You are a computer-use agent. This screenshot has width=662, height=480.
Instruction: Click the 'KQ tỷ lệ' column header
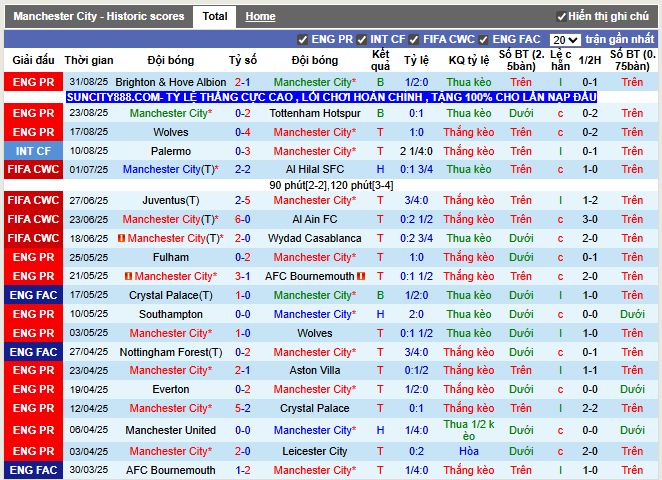coord(469,60)
